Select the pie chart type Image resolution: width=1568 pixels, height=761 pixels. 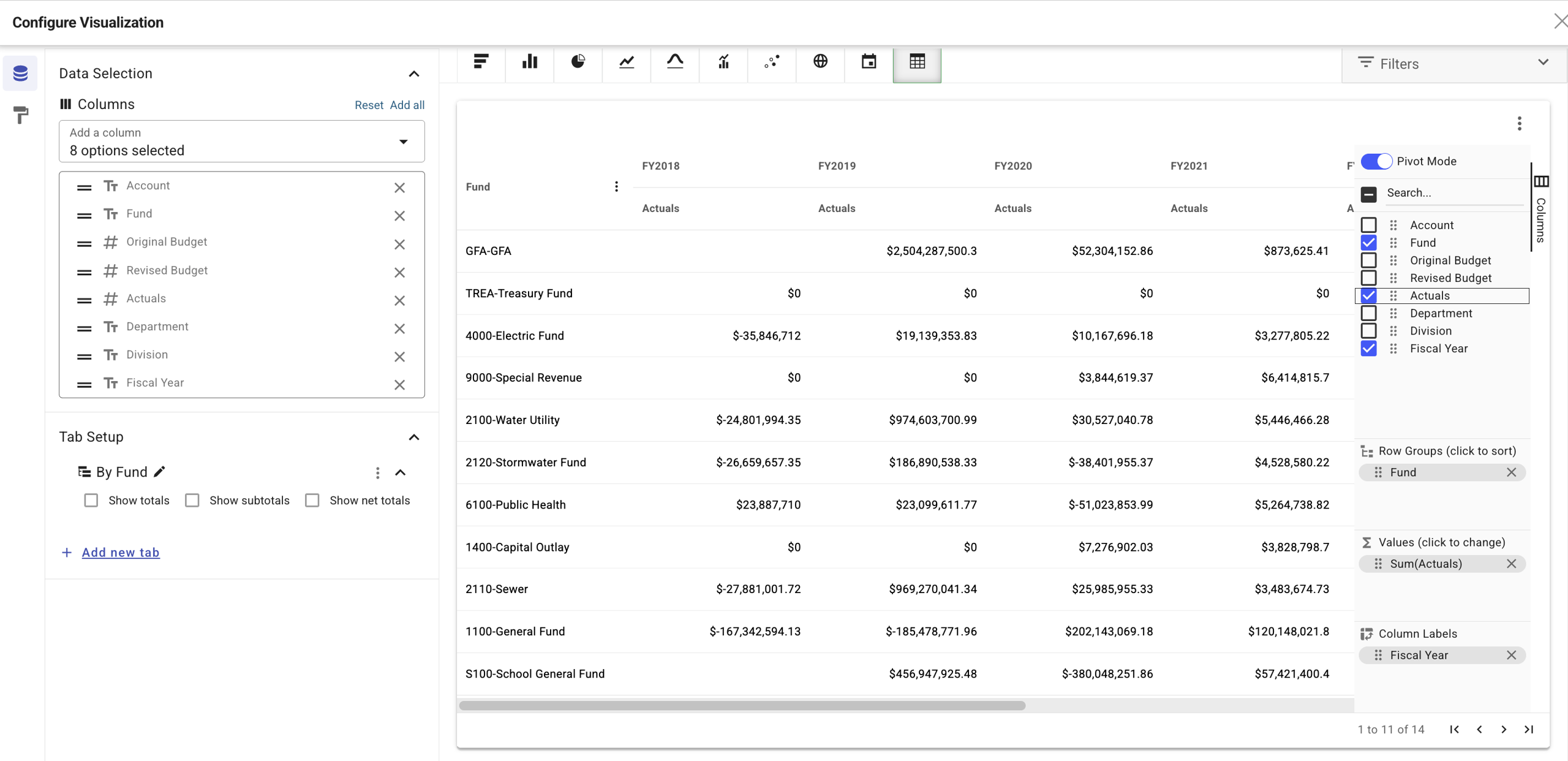pyautogui.click(x=578, y=62)
